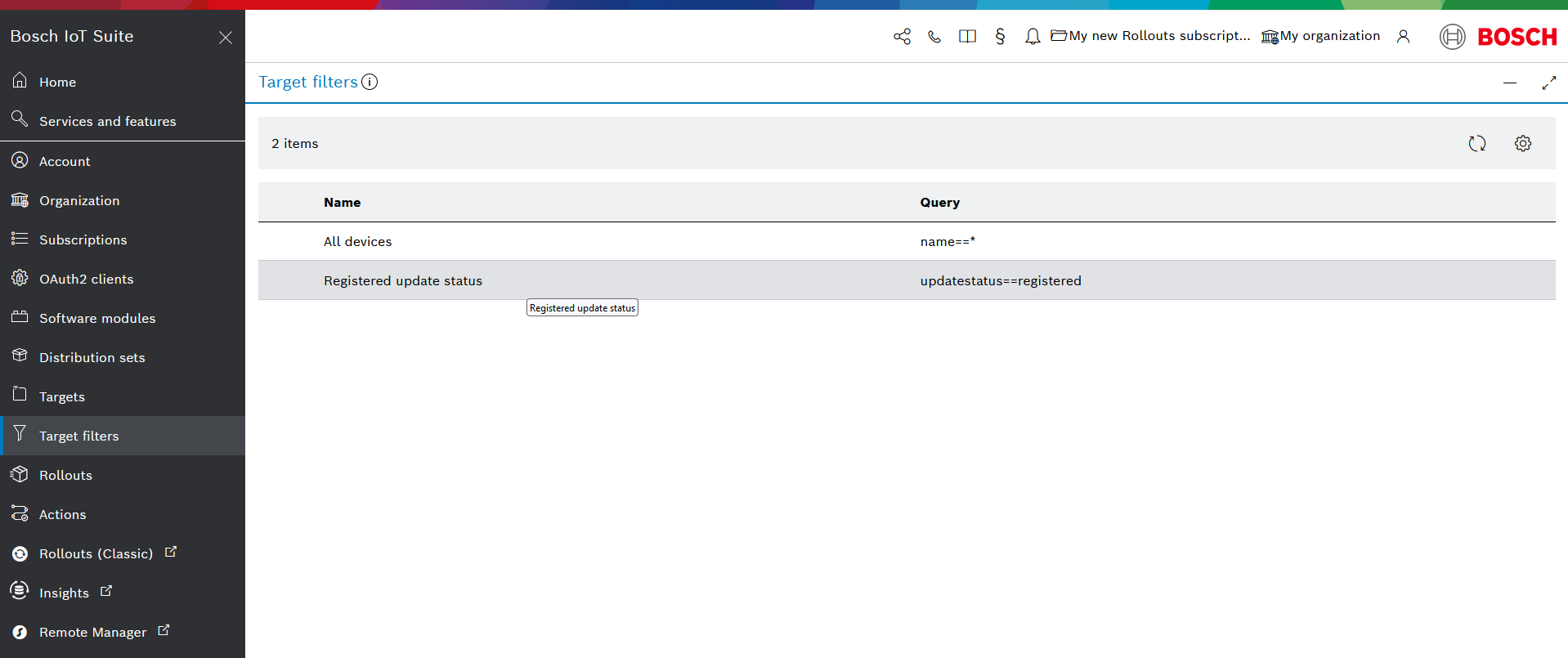Open the user profile icon
The width and height of the screenshot is (1568, 658).
pos(1403,37)
